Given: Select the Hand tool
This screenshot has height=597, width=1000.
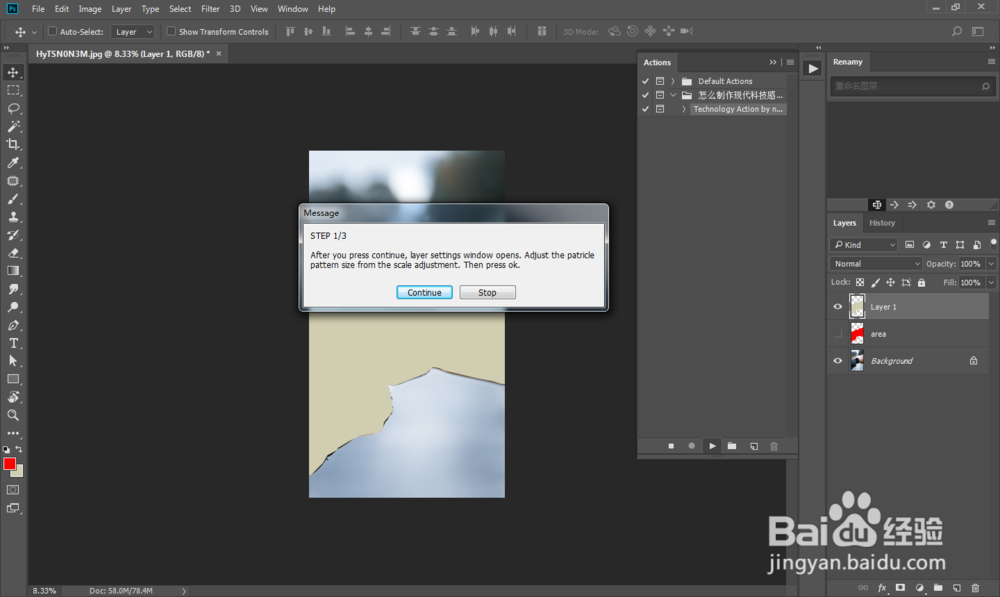Looking at the screenshot, I should (13, 397).
